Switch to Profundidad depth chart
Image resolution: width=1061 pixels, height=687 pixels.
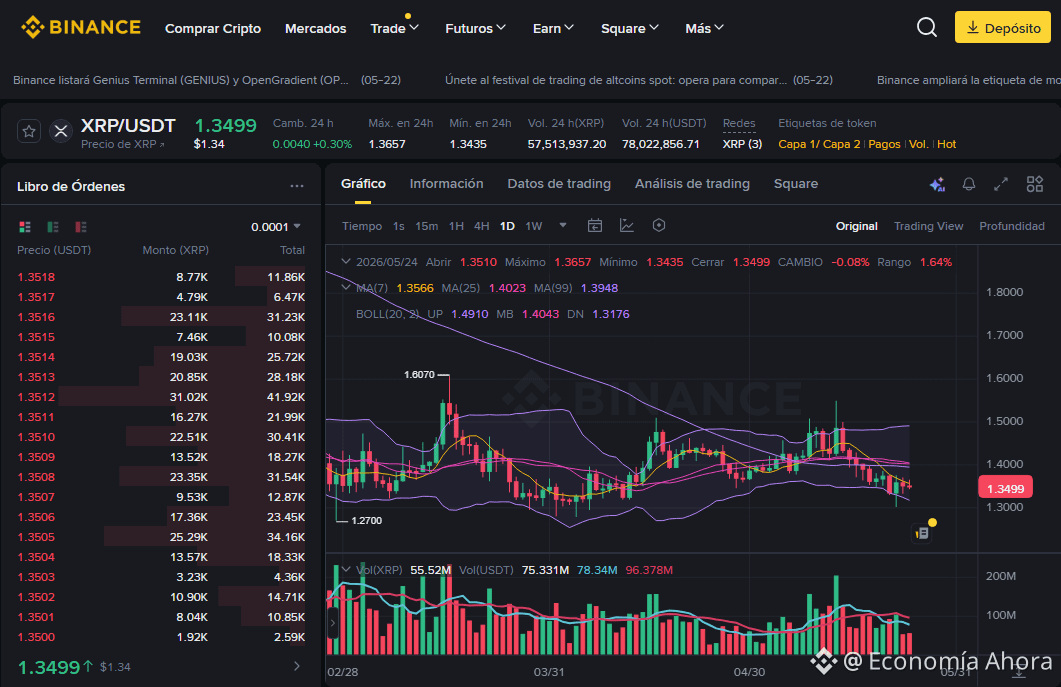(1012, 226)
